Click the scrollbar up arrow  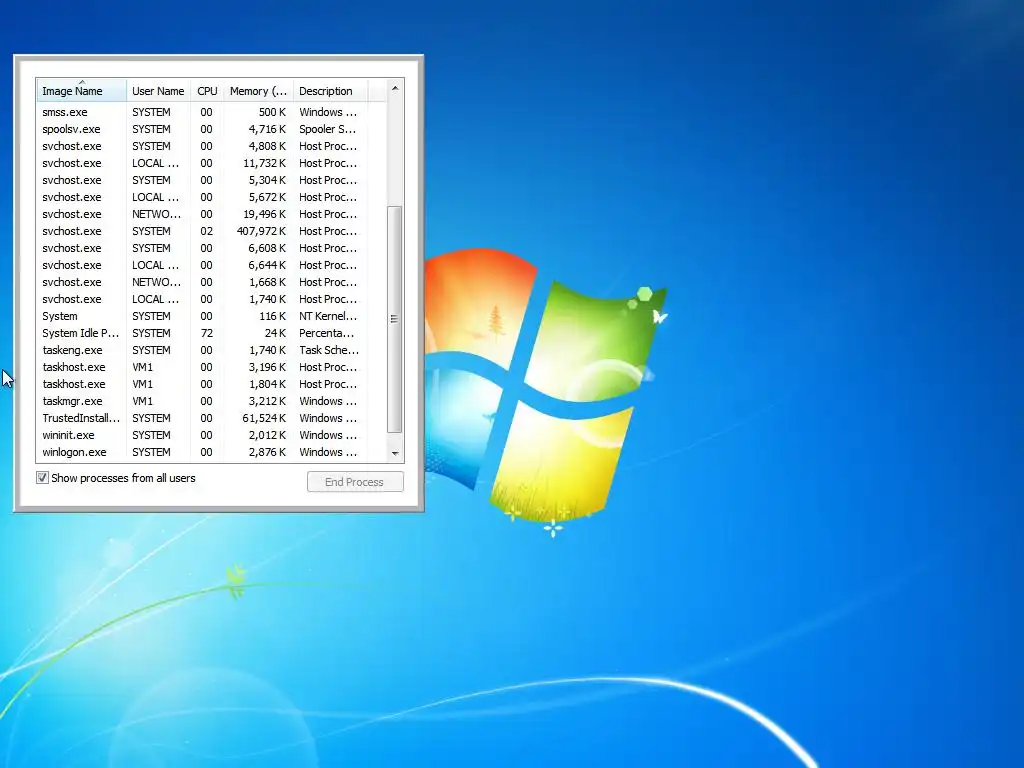pos(394,88)
